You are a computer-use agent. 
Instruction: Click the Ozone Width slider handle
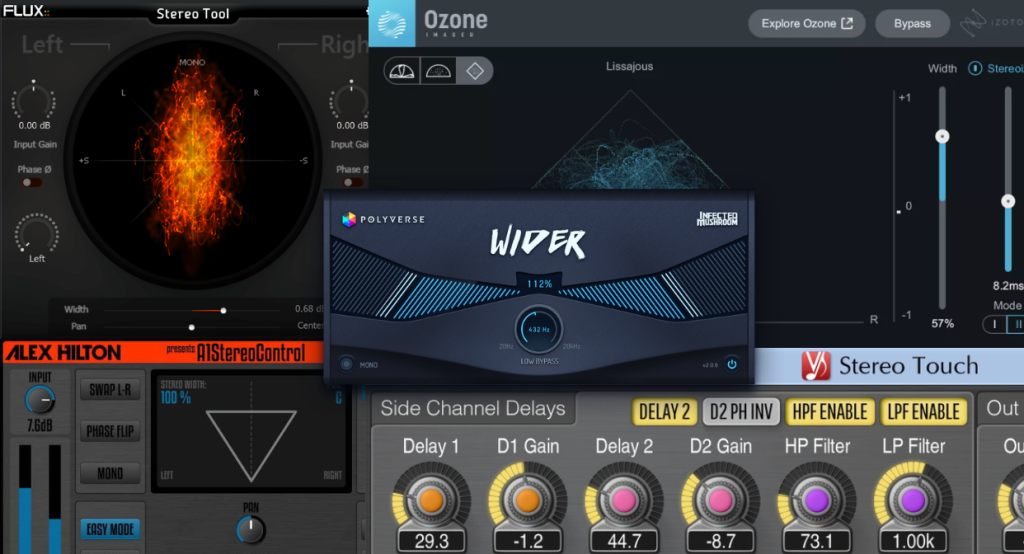[942, 136]
